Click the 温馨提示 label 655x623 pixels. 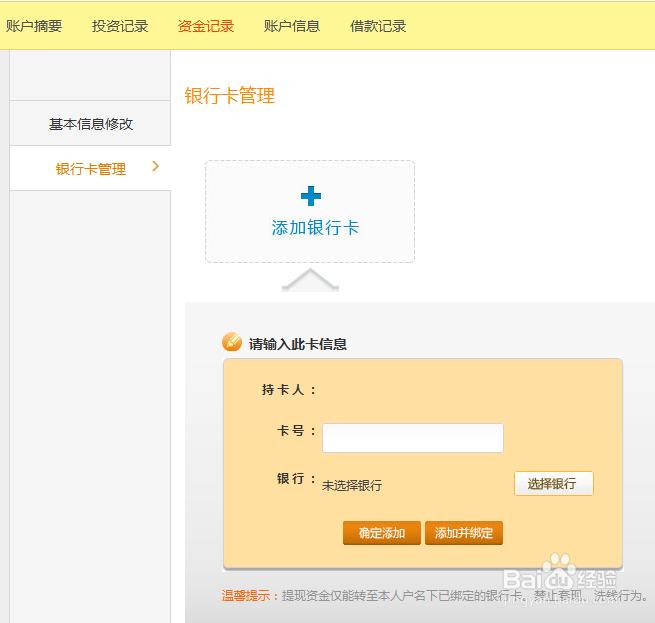(246, 596)
